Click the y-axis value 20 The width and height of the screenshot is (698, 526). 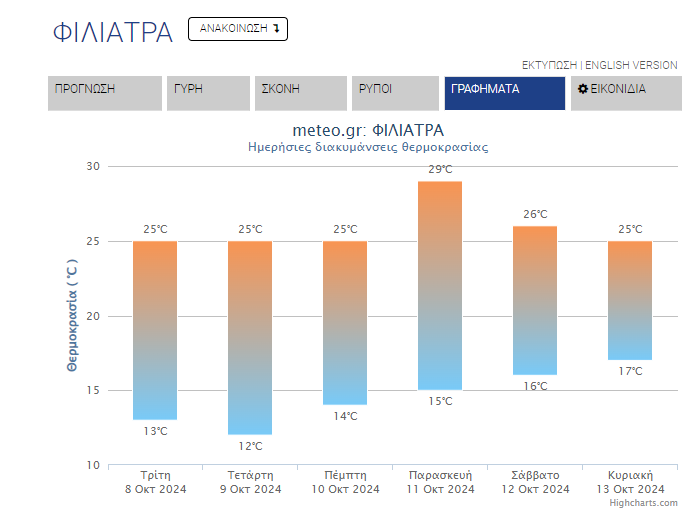[93, 316]
